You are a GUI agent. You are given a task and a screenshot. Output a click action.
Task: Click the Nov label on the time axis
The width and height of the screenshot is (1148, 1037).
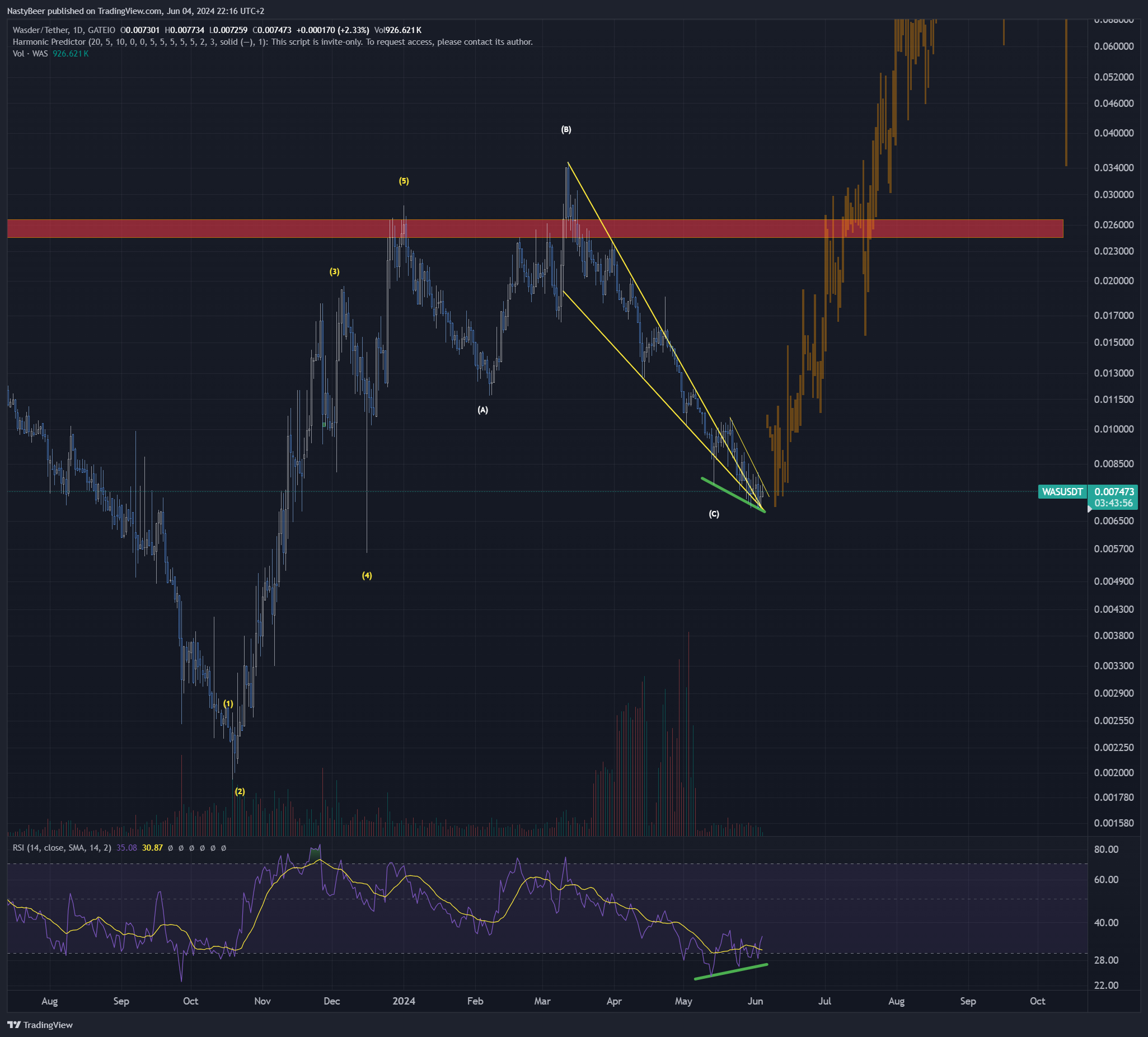coord(263,1001)
